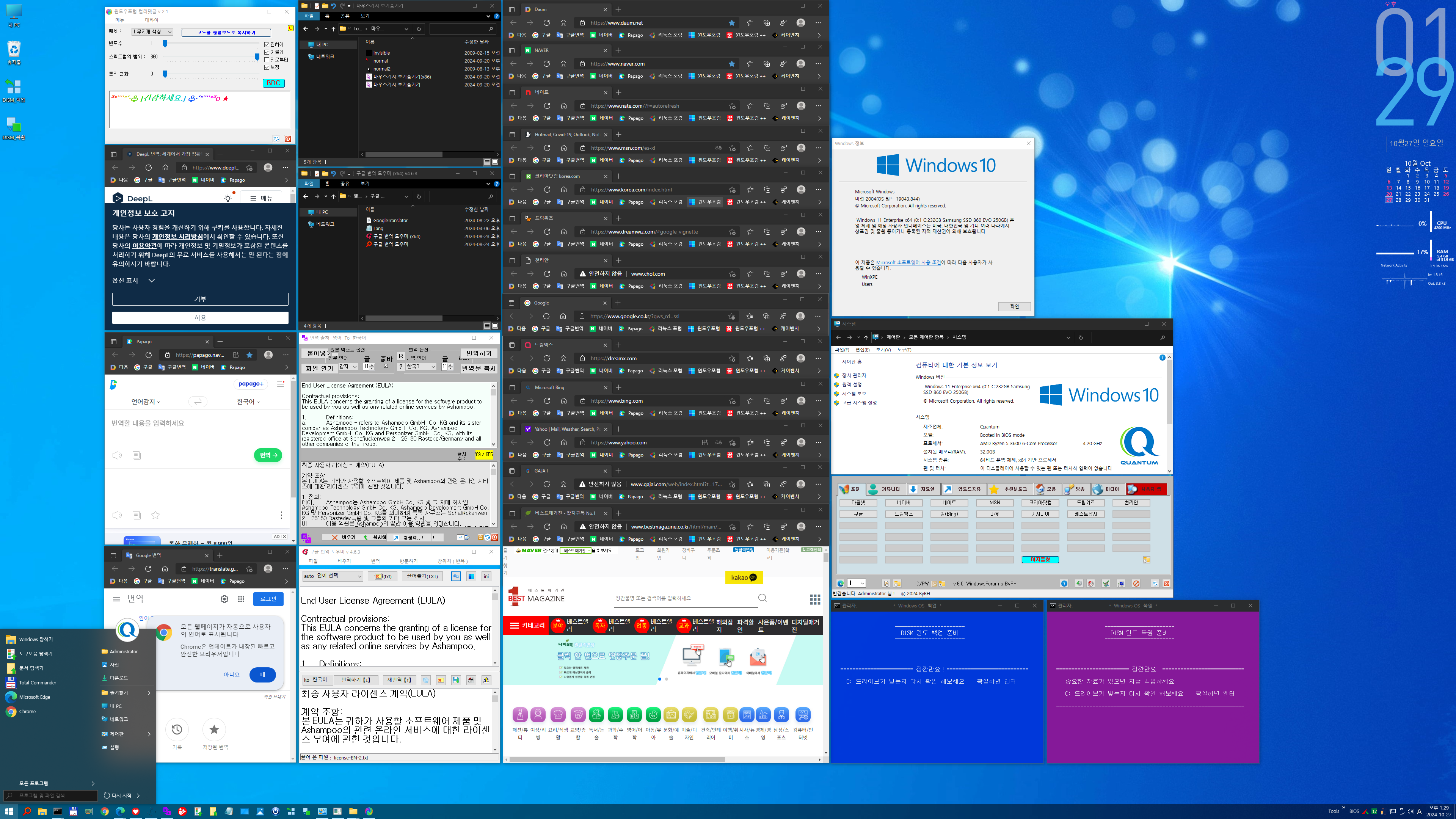Click the 확인 button in the Windows 정보 dialog
The image size is (1456, 819).
click(x=1015, y=306)
